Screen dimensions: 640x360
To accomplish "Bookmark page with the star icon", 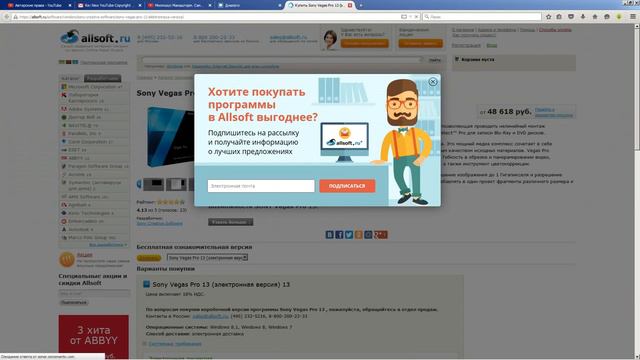I will click(548, 17).
